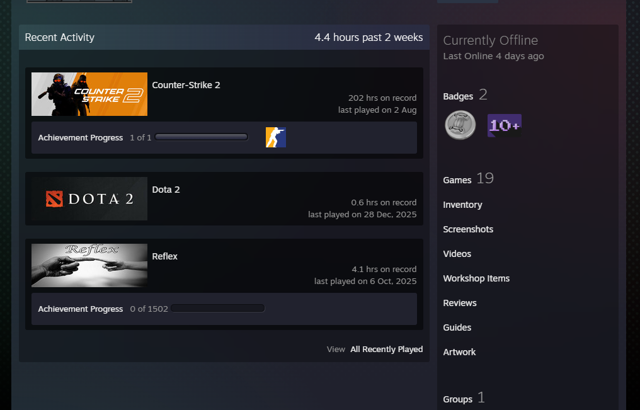Click 'last played on 28 Dec, 2025' text

click(362, 214)
